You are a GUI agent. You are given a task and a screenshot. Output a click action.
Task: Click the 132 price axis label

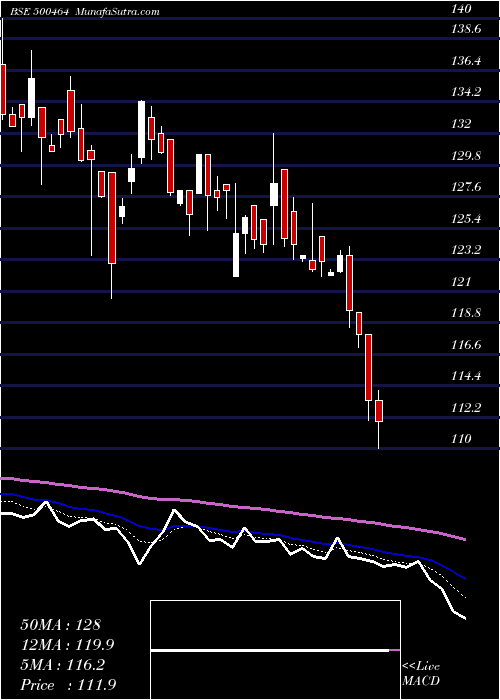coord(462,123)
